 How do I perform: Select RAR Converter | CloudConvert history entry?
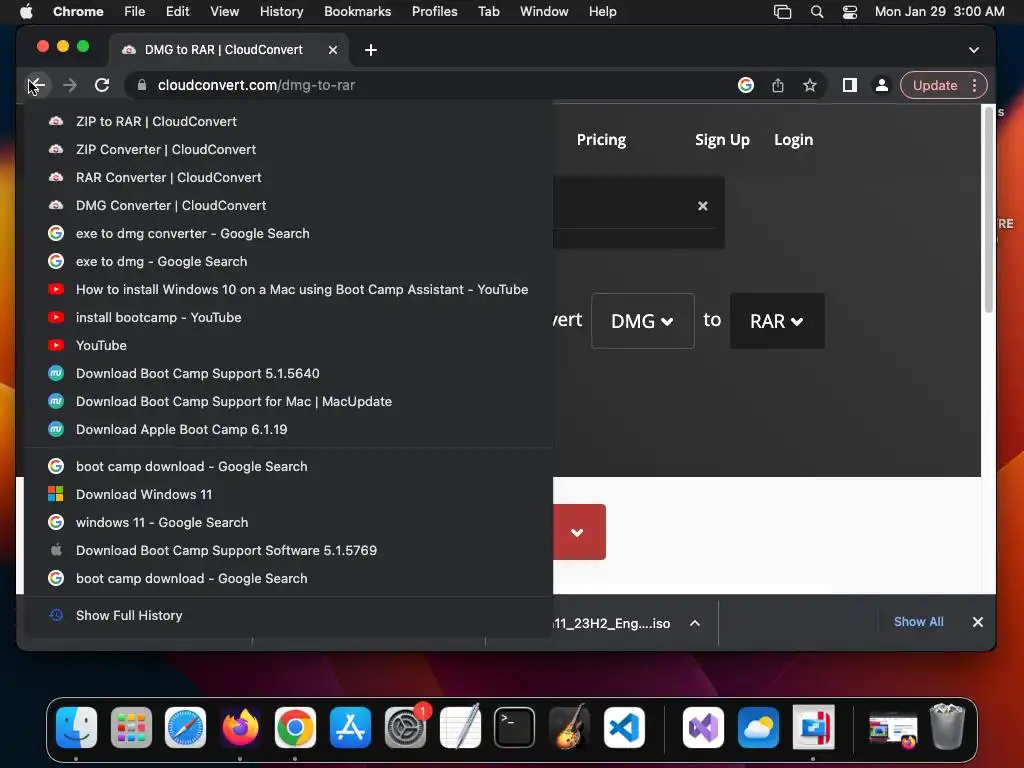[288, 178]
